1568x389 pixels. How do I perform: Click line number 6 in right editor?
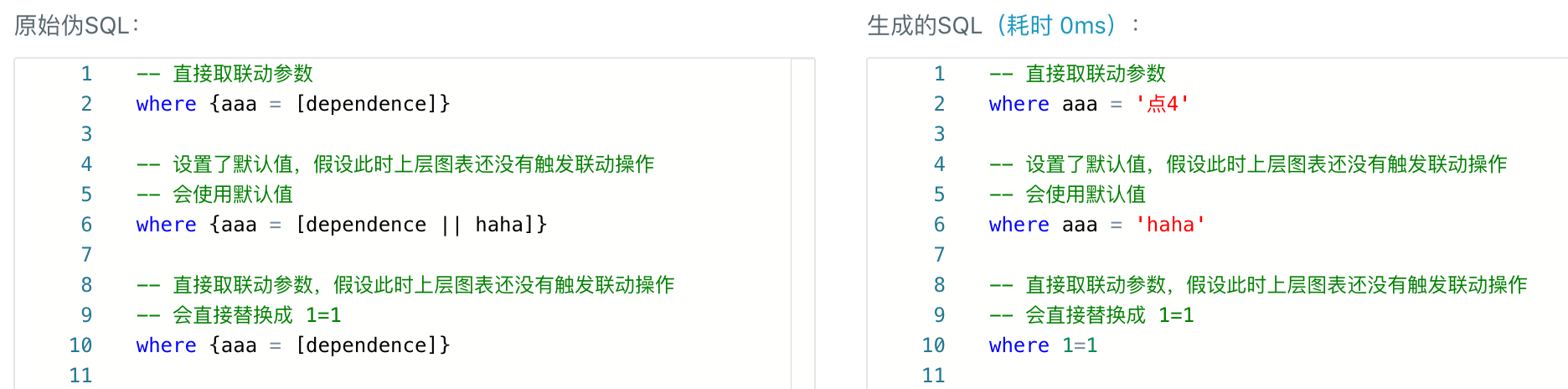tap(939, 225)
